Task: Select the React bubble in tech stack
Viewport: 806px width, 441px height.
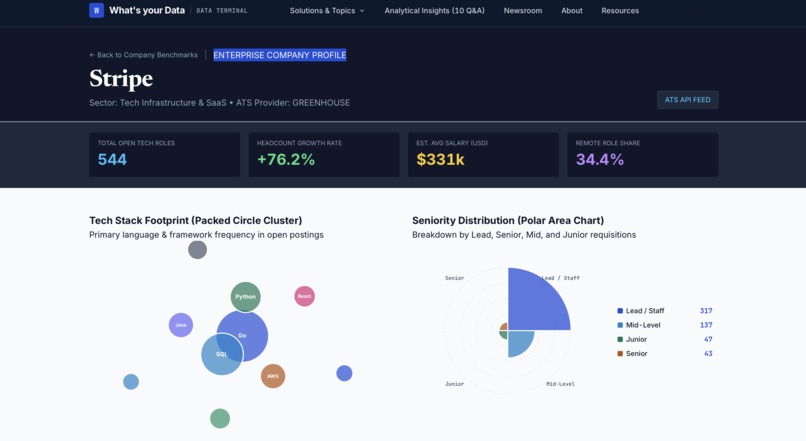Action: click(x=304, y=296)
